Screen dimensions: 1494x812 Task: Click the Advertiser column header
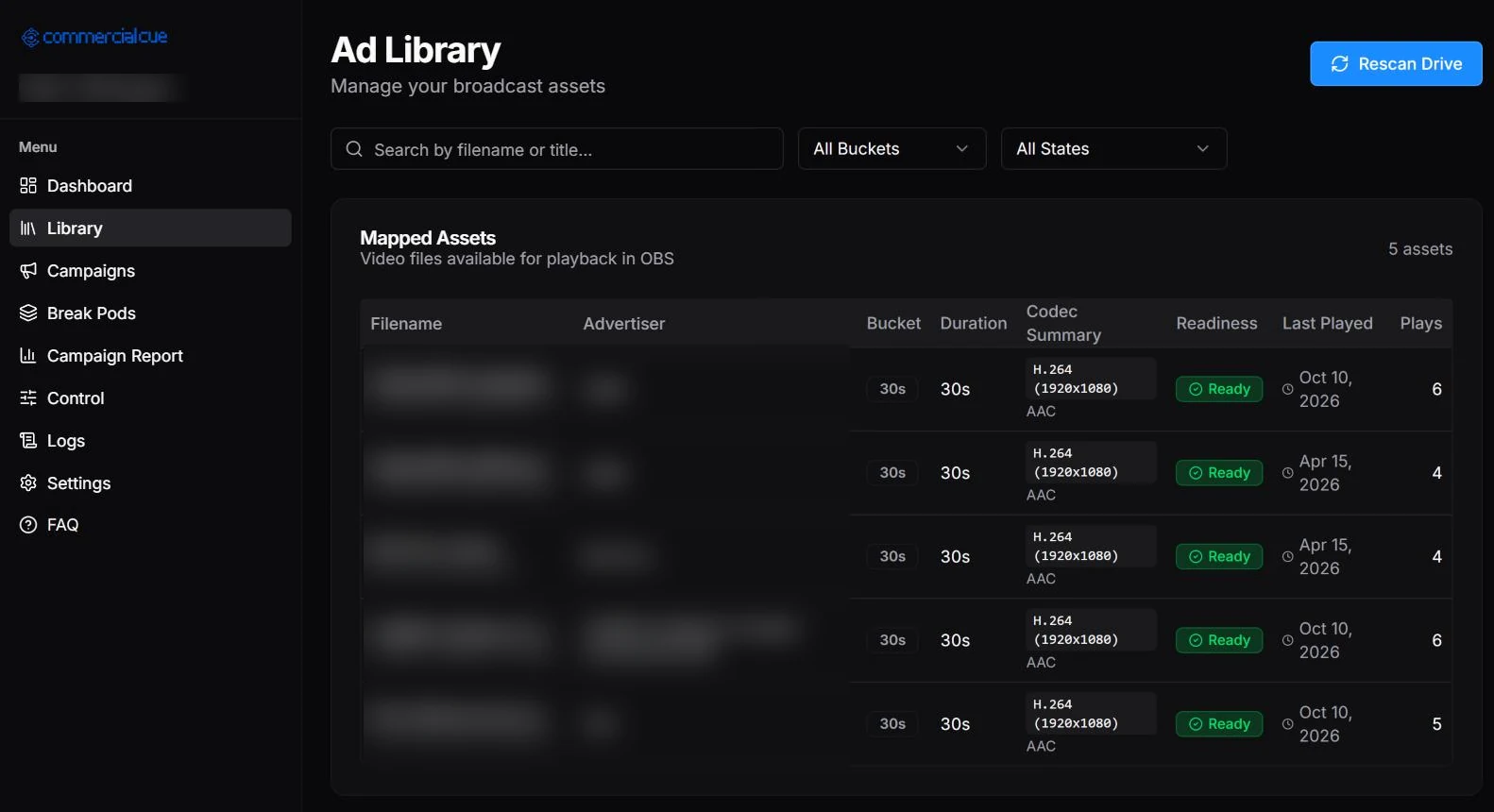(624, 324)
